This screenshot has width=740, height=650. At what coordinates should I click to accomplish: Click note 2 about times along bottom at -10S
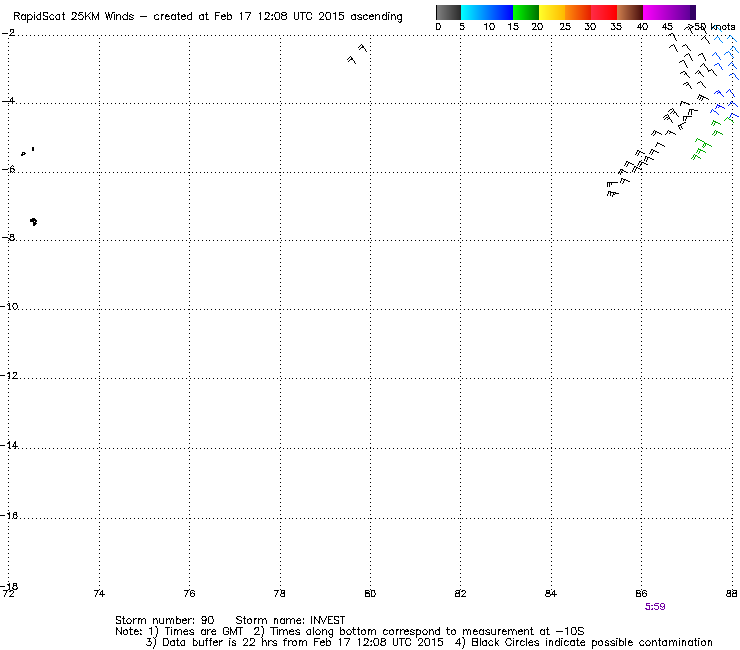point(419,632)
